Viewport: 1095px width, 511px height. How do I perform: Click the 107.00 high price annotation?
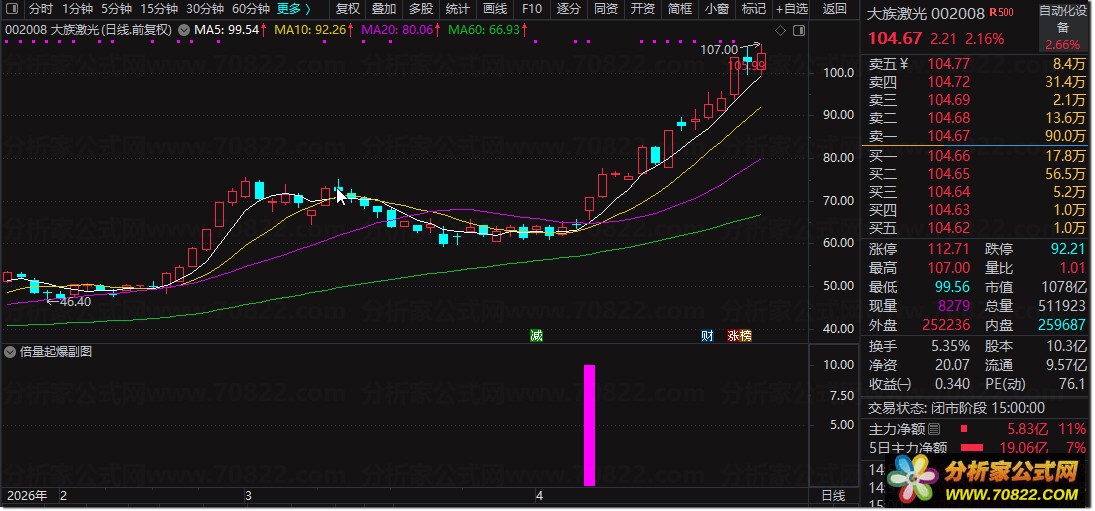(718, 50)
